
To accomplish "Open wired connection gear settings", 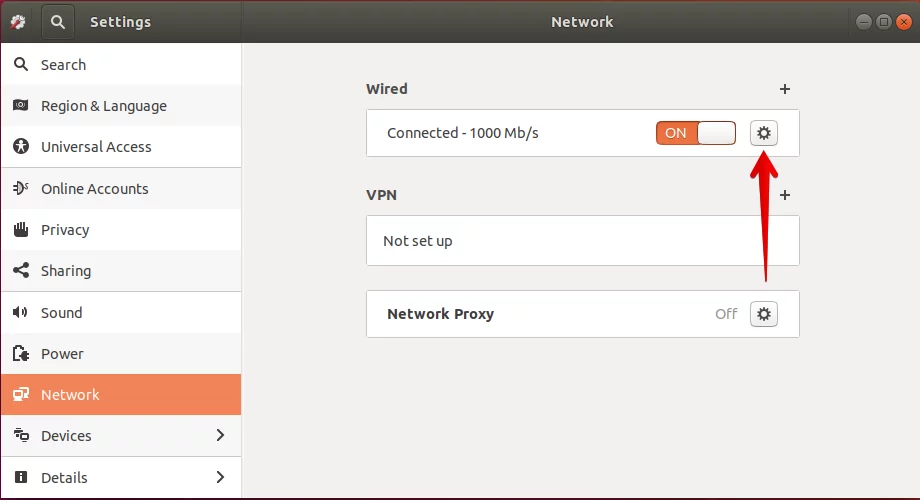I will [x=763, y=133].
